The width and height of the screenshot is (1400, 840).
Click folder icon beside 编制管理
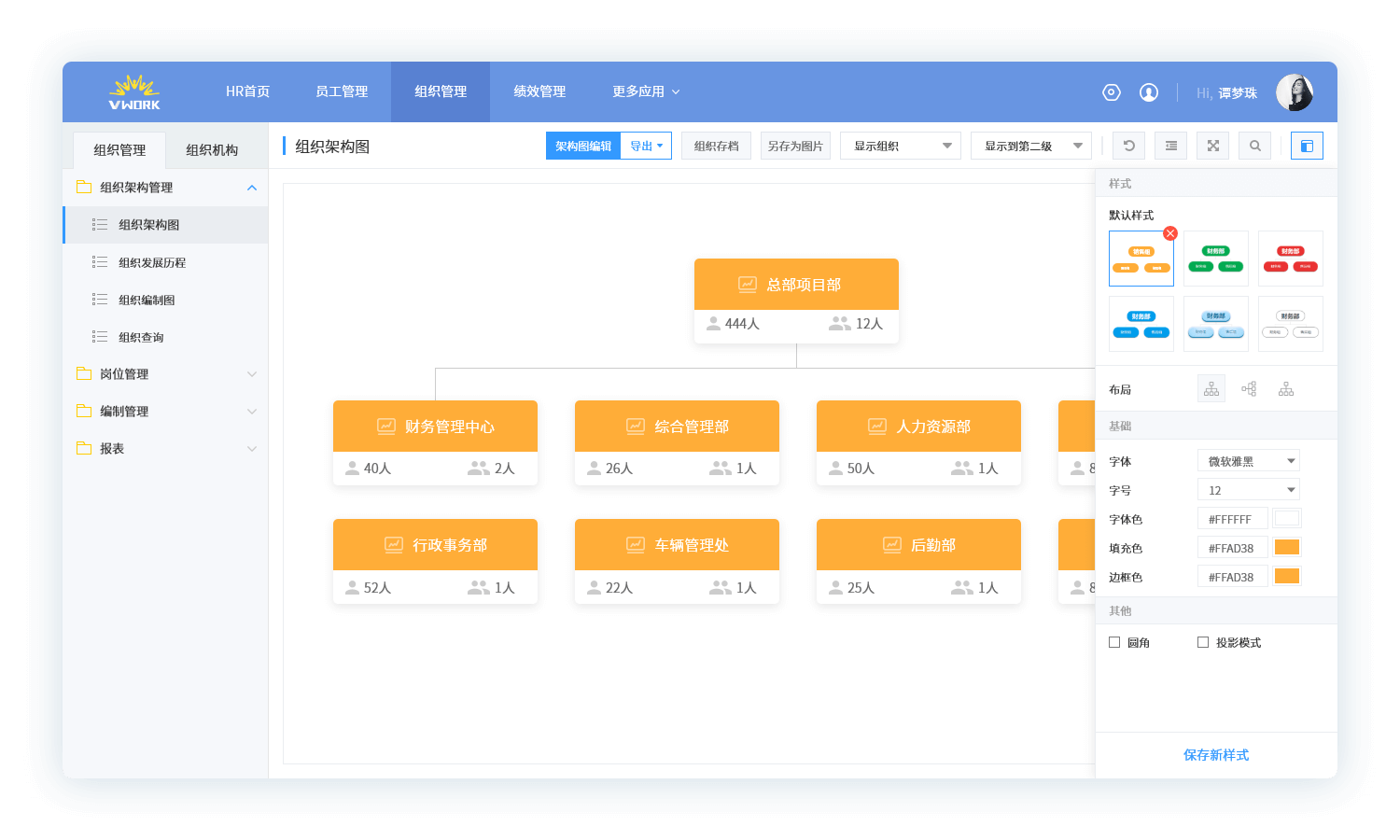tap(84, 411)
